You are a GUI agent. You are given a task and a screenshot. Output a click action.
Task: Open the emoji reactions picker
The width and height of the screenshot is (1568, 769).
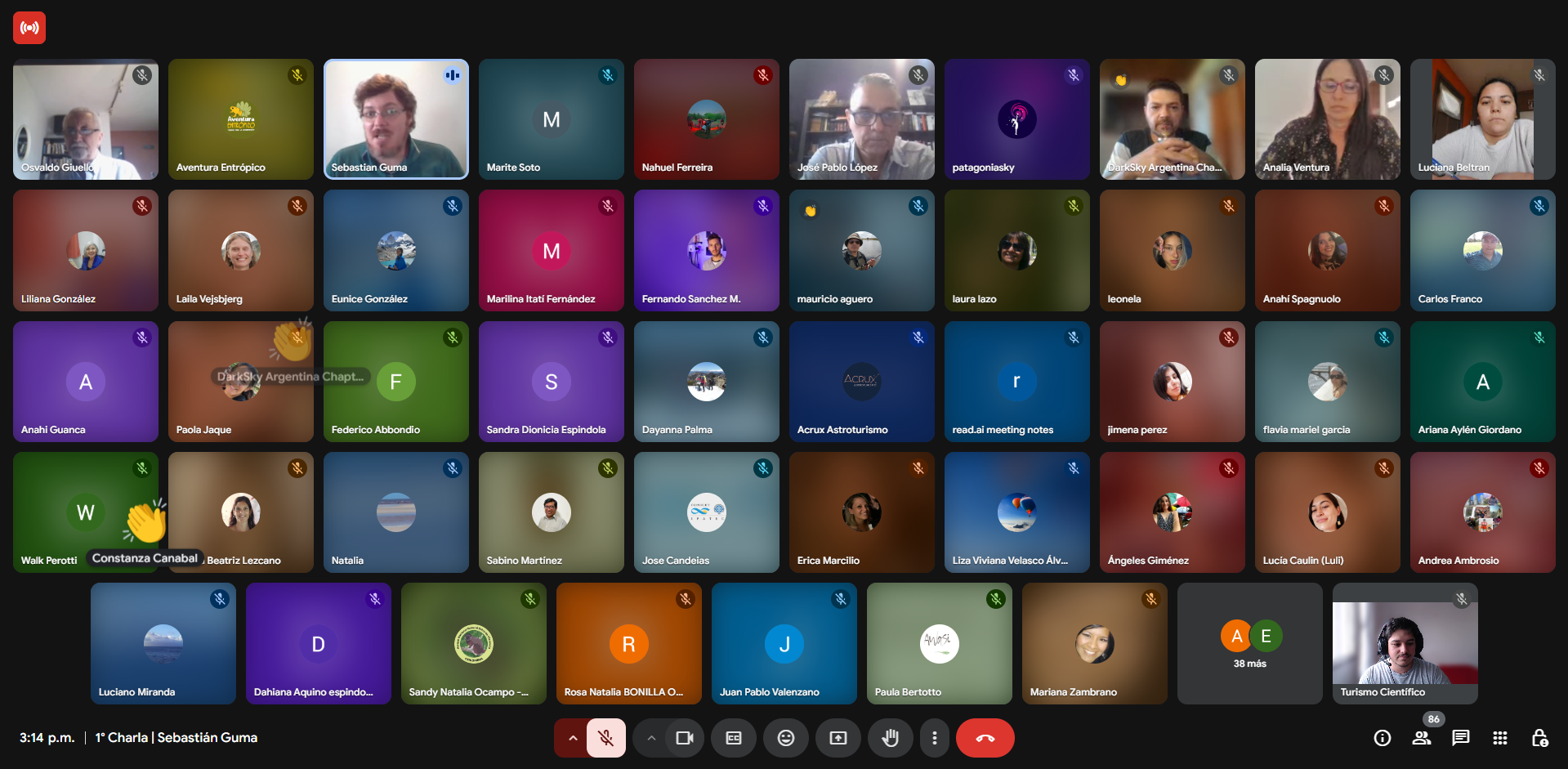785,738
